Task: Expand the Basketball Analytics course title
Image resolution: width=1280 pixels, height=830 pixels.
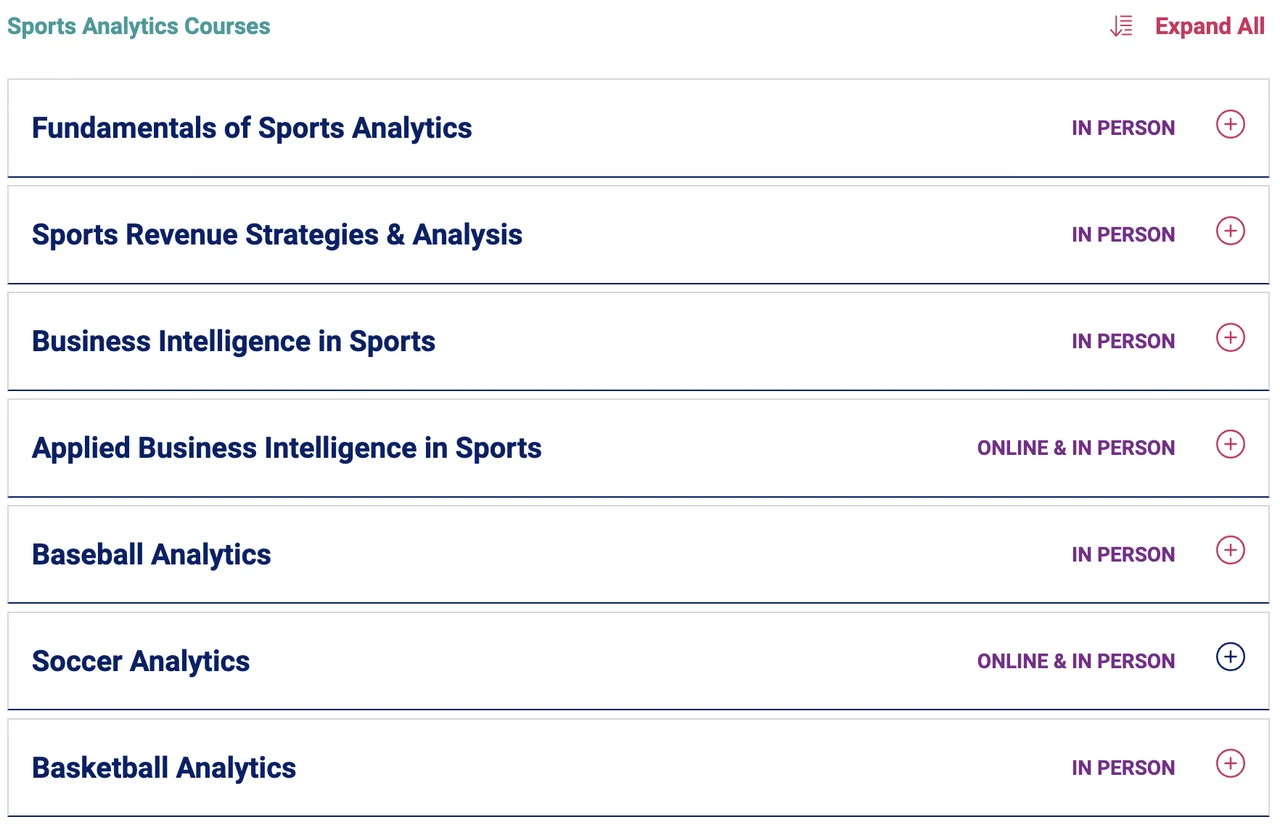Action: pos(164,768)
